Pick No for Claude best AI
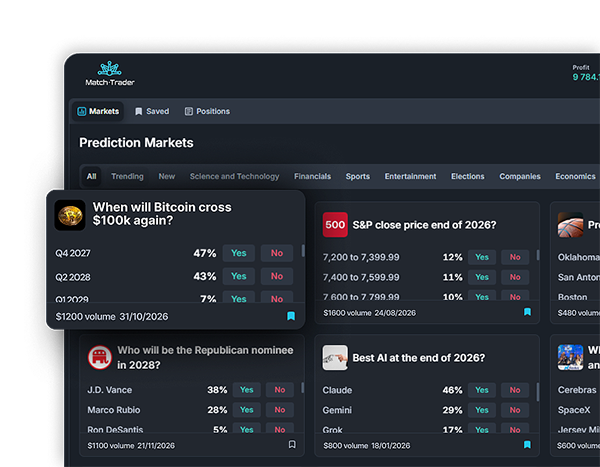 [x=515, y=390]
